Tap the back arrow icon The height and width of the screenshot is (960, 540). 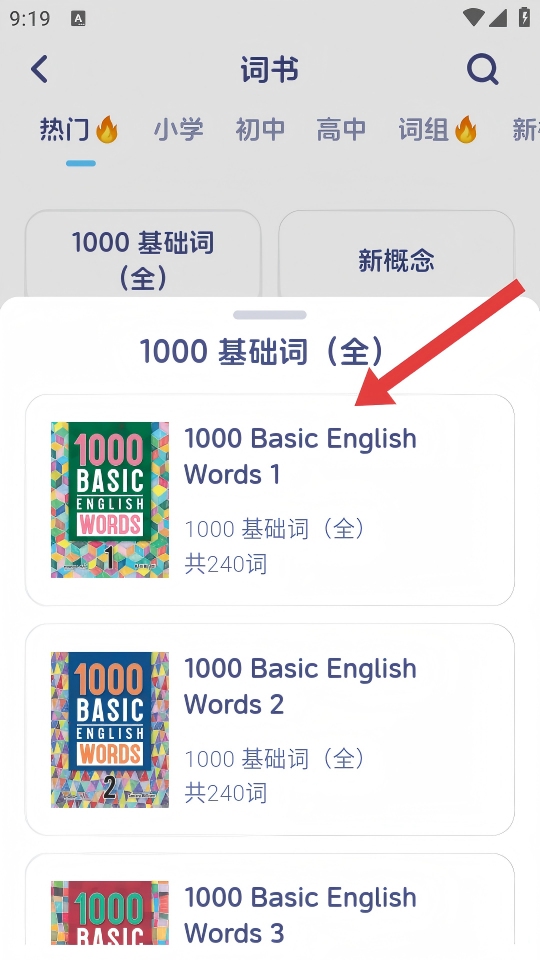point(40,69)
